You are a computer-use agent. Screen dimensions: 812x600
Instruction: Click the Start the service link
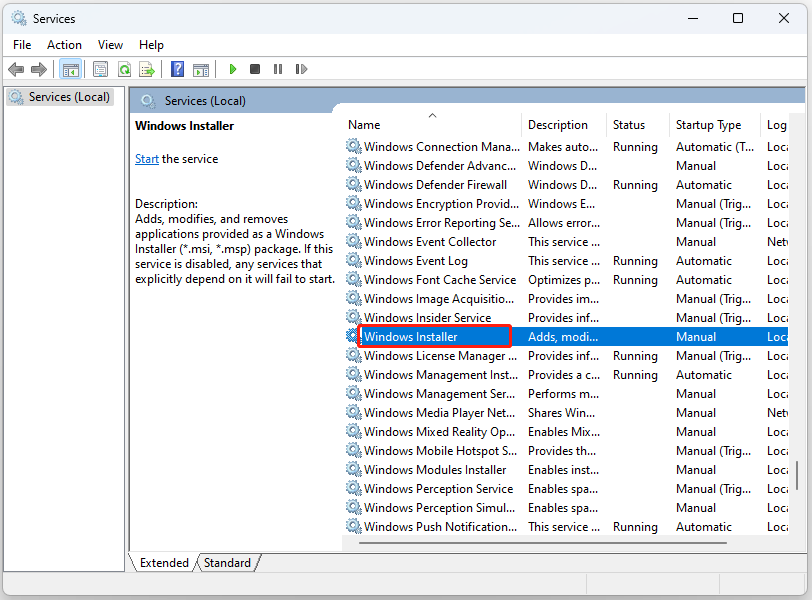point(147,159)
